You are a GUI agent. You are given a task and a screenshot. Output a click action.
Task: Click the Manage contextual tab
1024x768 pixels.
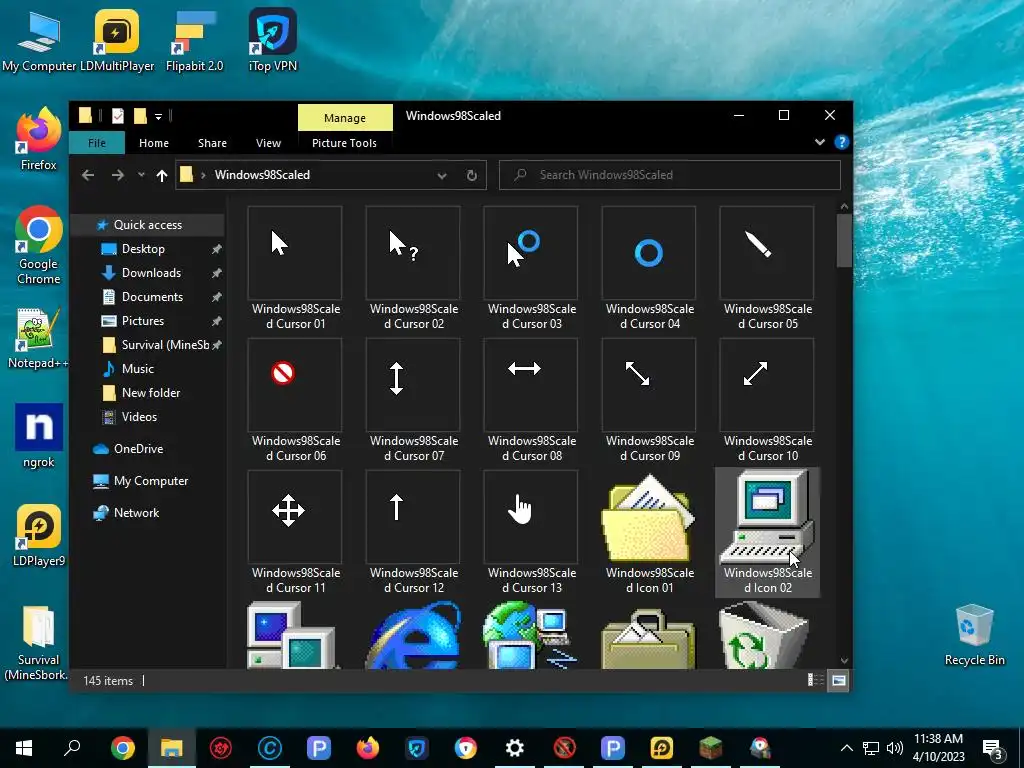[x=345, y=118]
